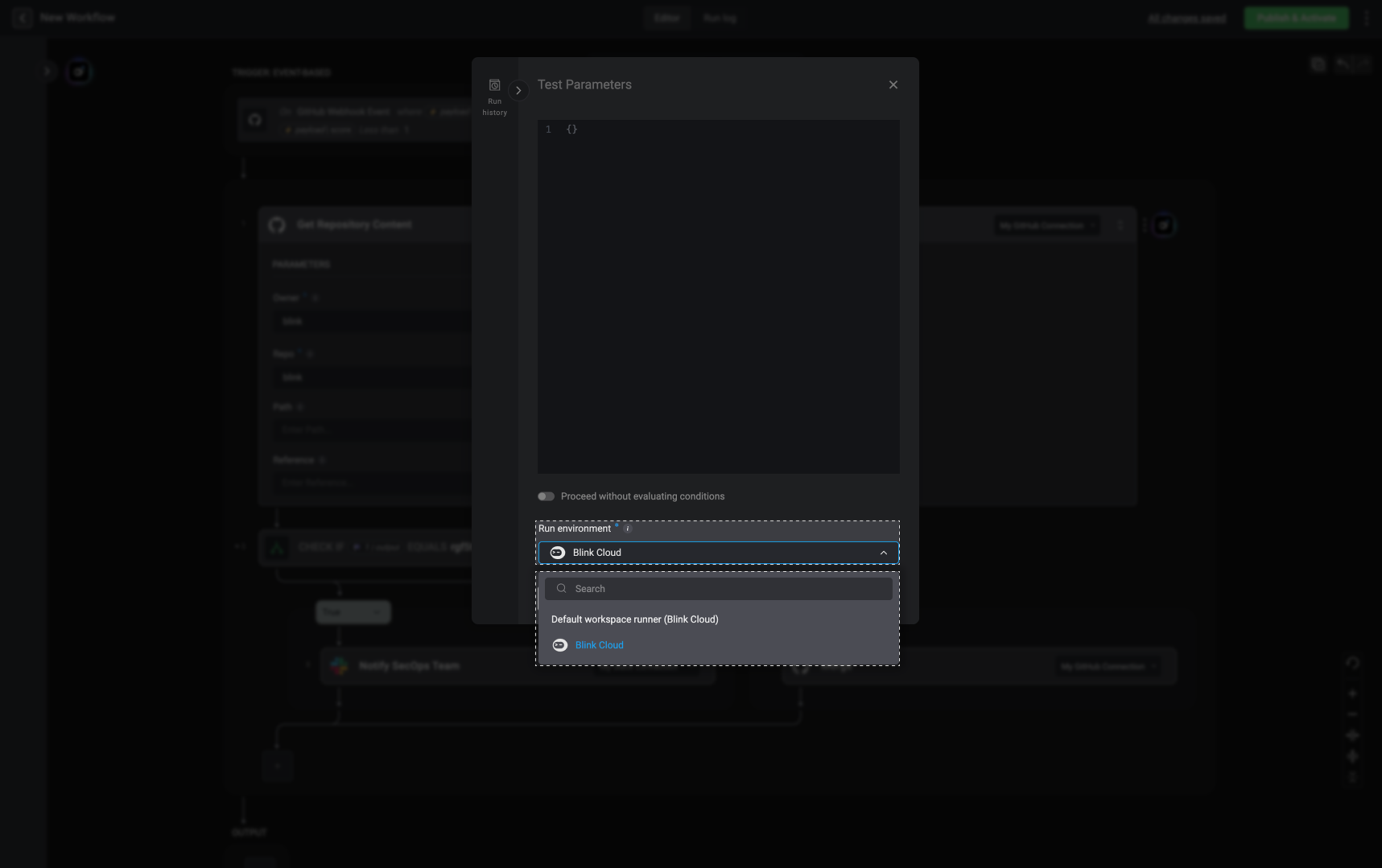The width and height of the screenshot is (1382, 868).
Task: Click the Publish & Activate button
Action: [1296, 18]
